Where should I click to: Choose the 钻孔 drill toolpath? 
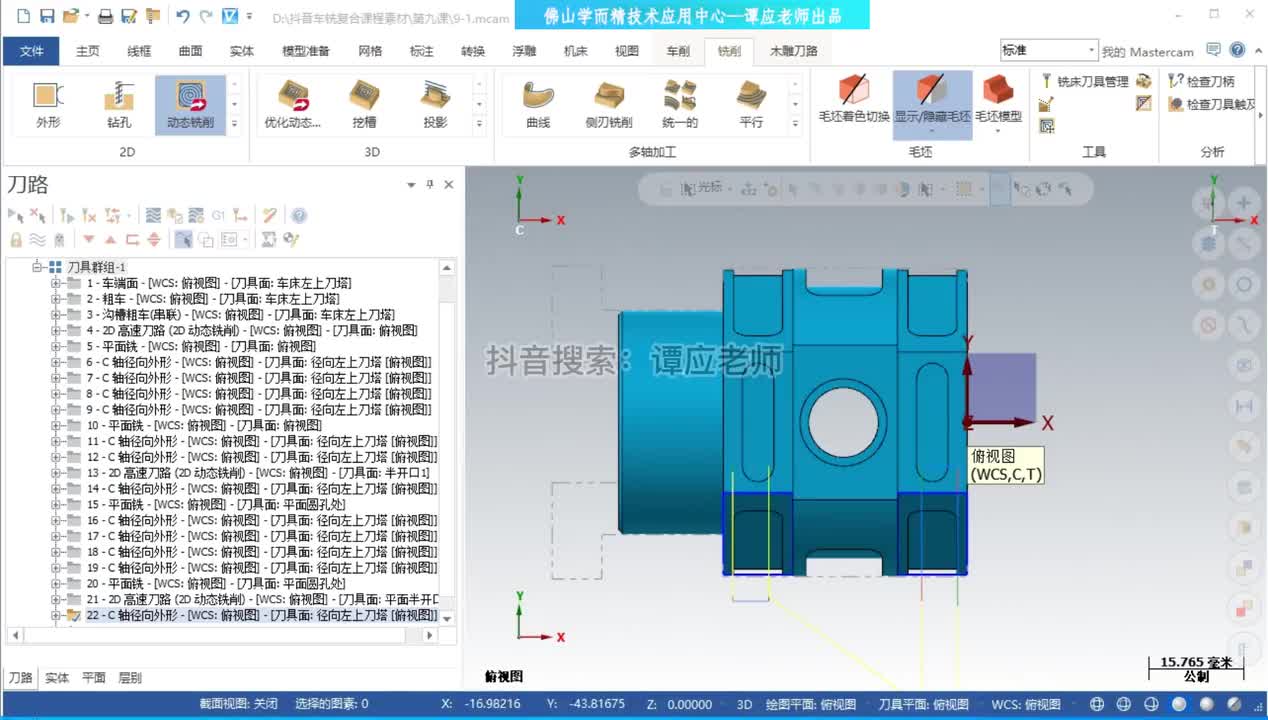pyautogui.click(x=119, y=104)
